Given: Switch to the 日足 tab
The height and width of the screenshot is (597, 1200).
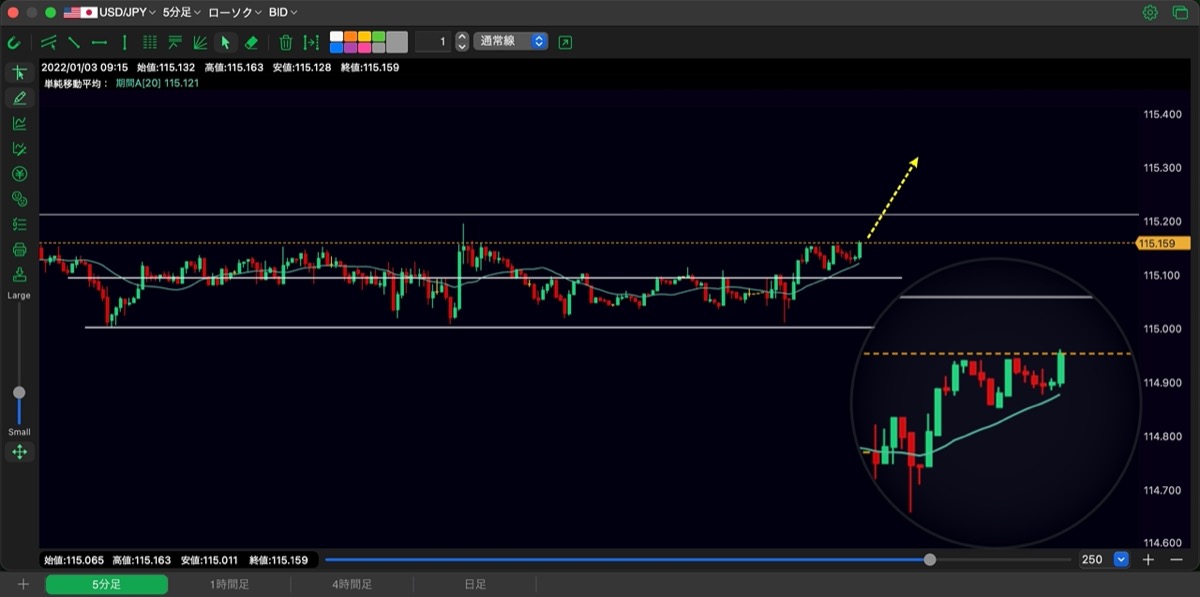Looking at the screenshot, I should [x=475, y=584].
